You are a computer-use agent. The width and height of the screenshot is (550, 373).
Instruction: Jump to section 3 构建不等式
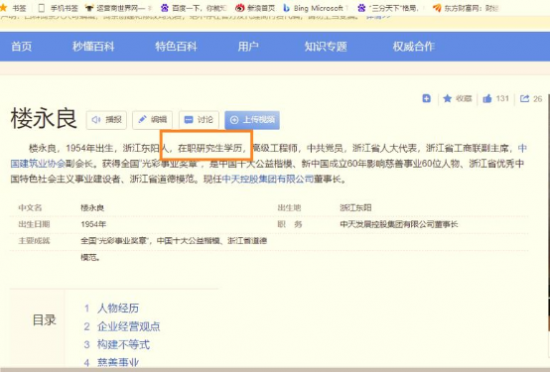123,345
